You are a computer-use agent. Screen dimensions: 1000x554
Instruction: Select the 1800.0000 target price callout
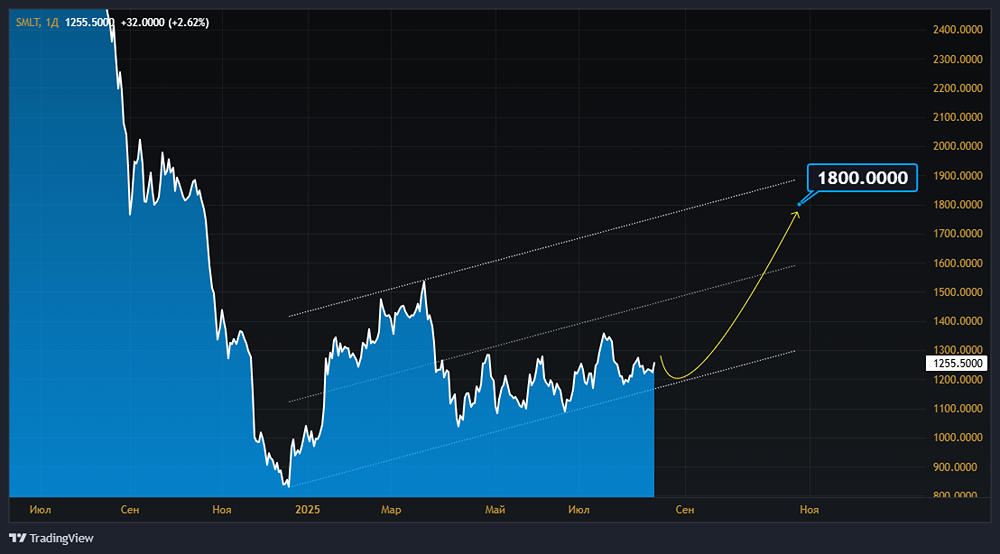click(x=862, y=178)
